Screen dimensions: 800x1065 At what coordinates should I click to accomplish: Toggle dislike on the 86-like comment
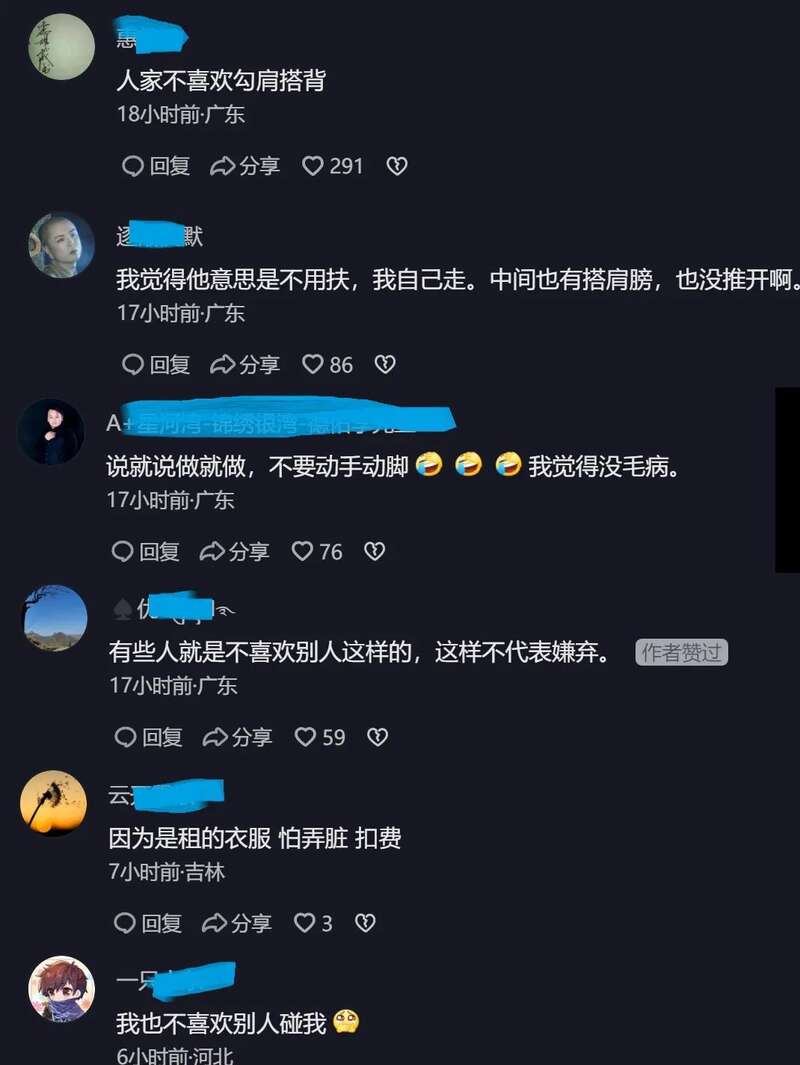click(385, 365)
